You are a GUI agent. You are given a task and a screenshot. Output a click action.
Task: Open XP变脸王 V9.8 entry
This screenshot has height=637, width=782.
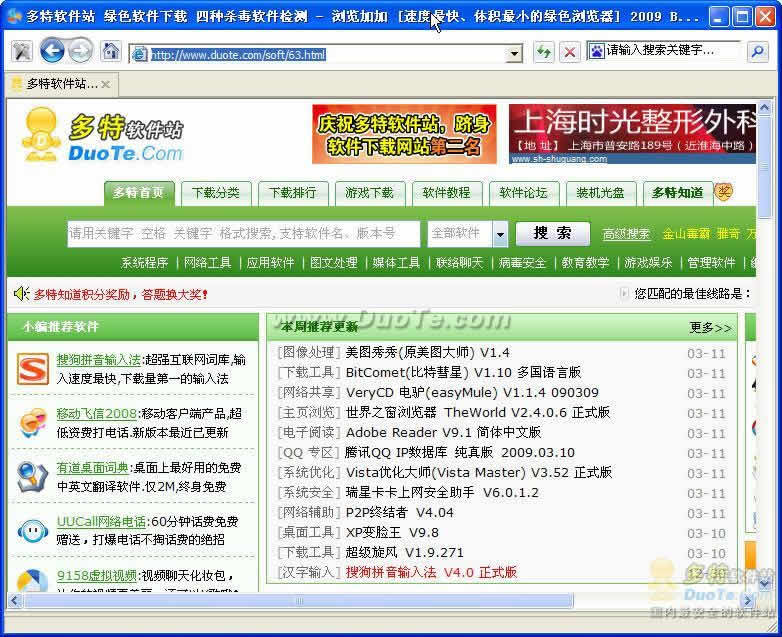coord(392,532)
